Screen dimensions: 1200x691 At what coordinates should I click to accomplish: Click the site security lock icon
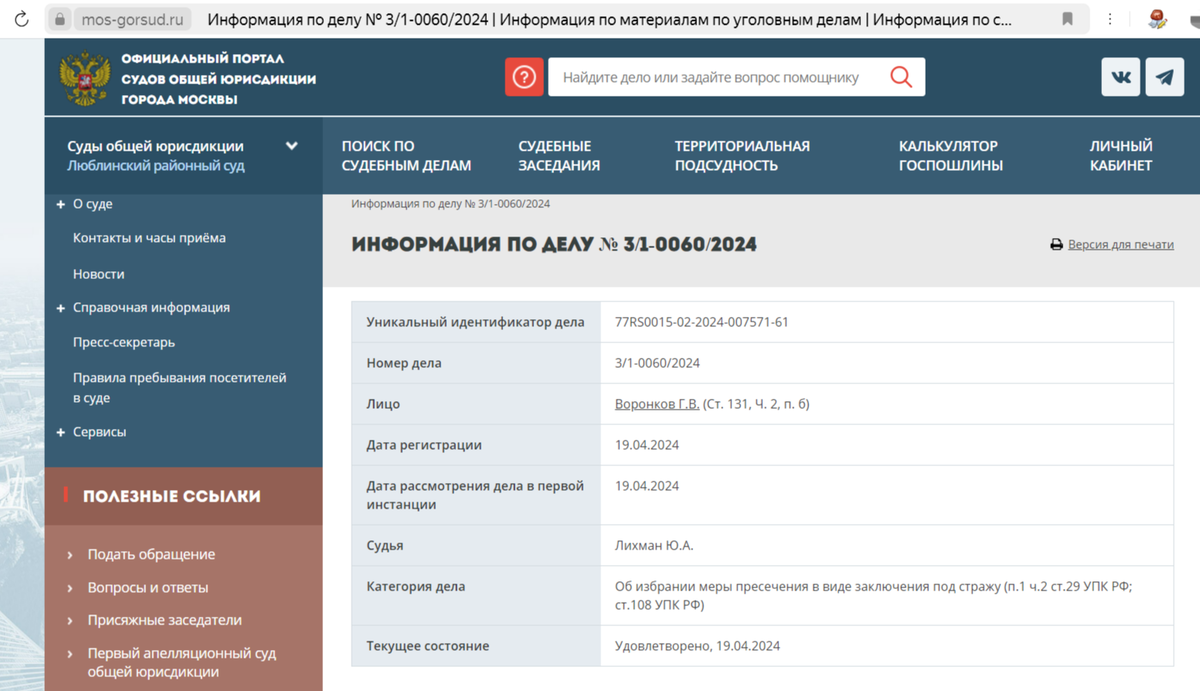tap(62, 18)
